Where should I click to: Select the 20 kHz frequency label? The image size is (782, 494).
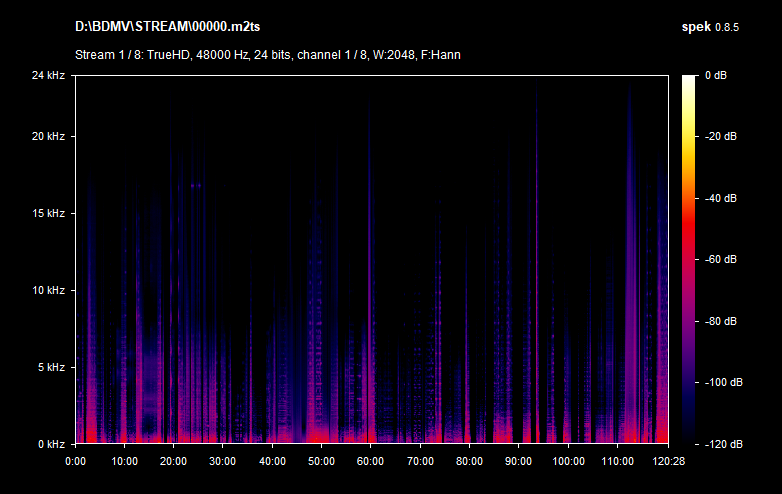tap(47, 136)
